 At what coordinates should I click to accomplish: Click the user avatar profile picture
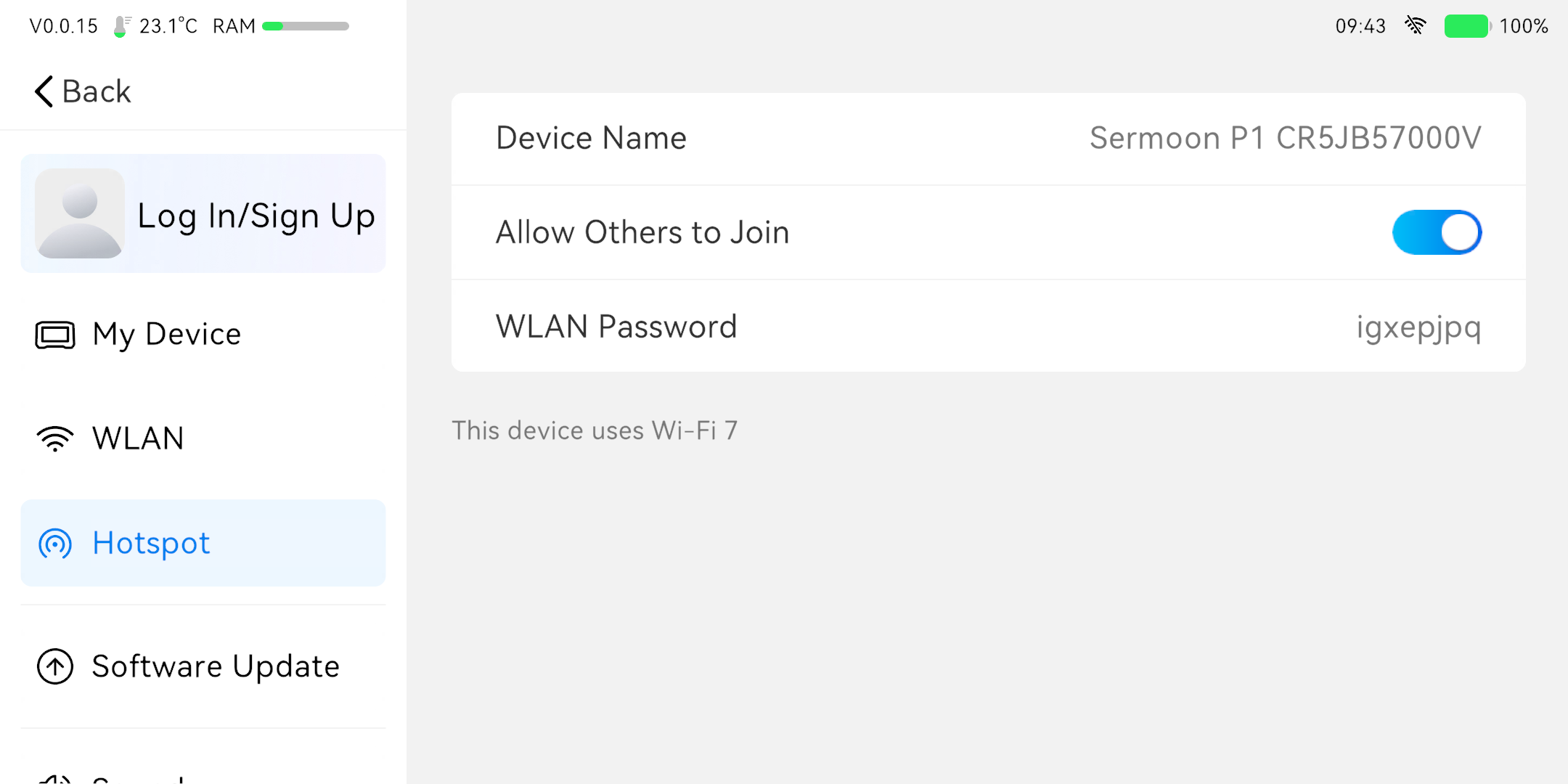click(79, 213)
